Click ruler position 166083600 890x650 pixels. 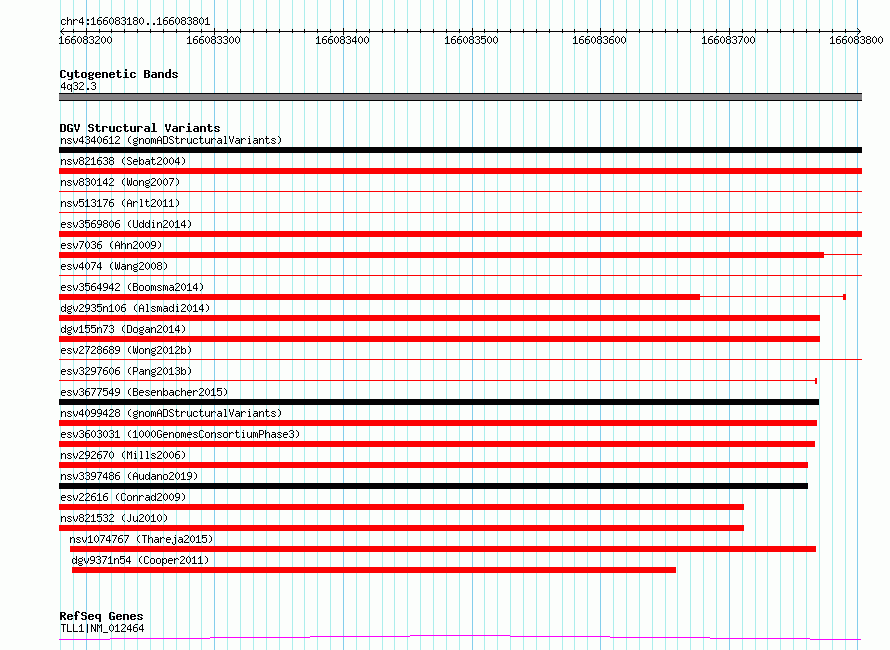[x=599, y=40]
